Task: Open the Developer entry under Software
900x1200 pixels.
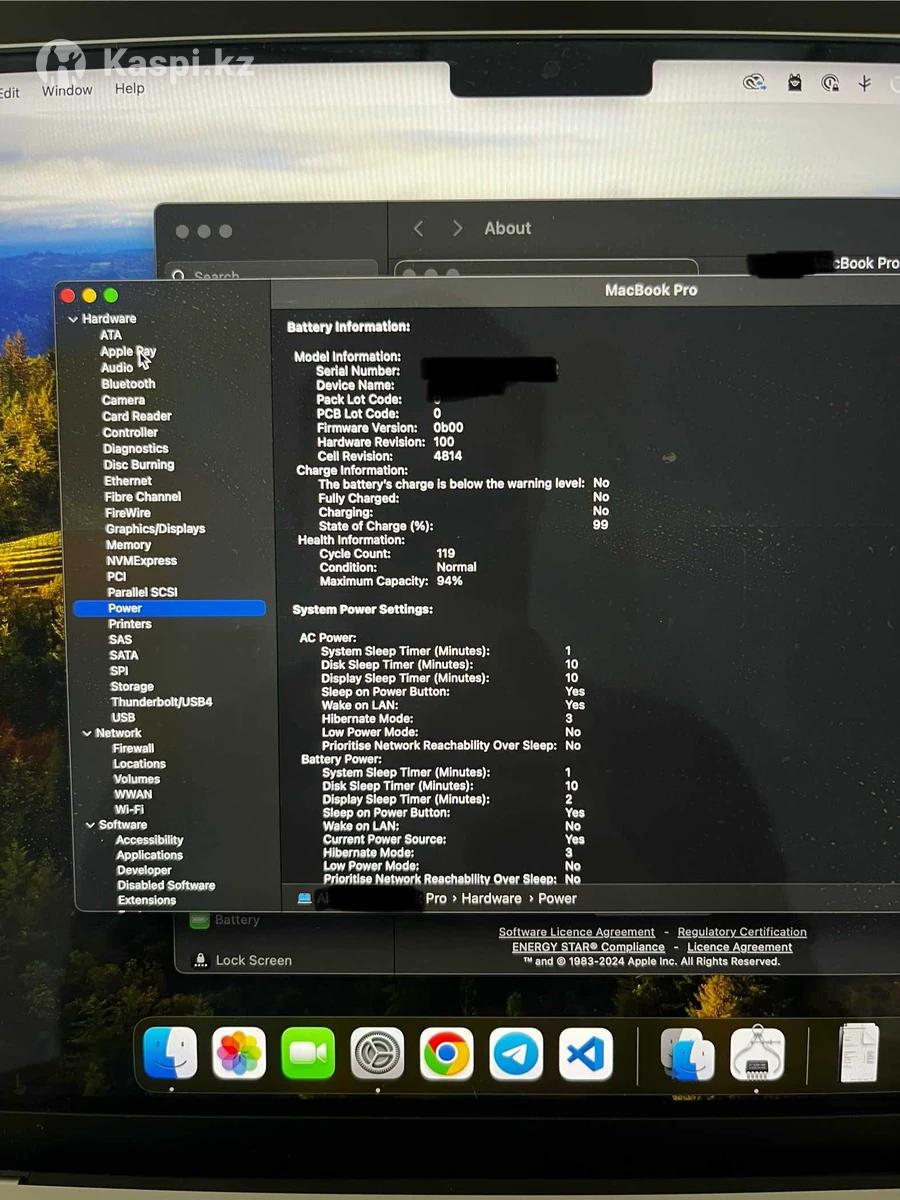Action: click(144, 870)
